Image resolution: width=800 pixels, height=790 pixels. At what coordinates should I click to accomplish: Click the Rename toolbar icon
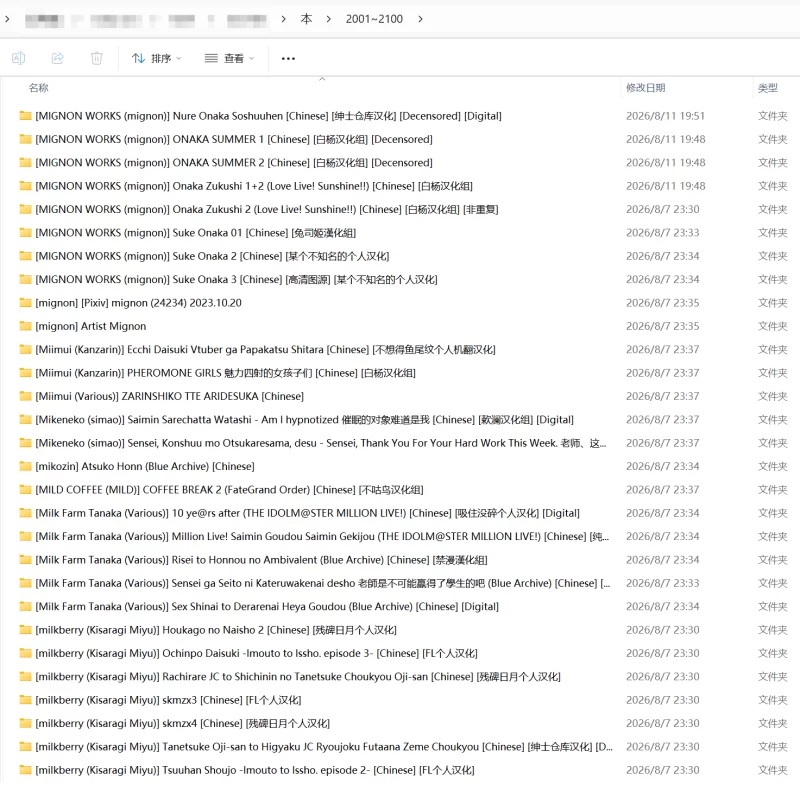(18, 58)
